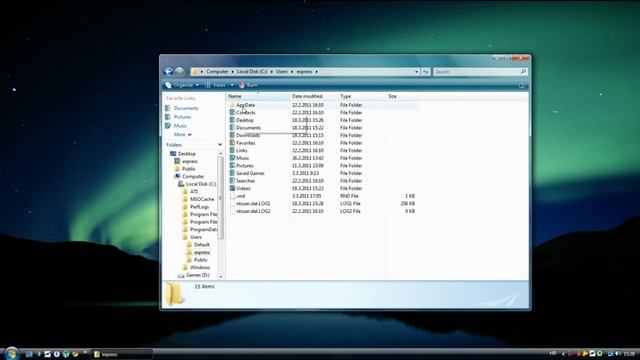Click the 256 KB size cell
640x360 pixels.
(x=407, y=203)
